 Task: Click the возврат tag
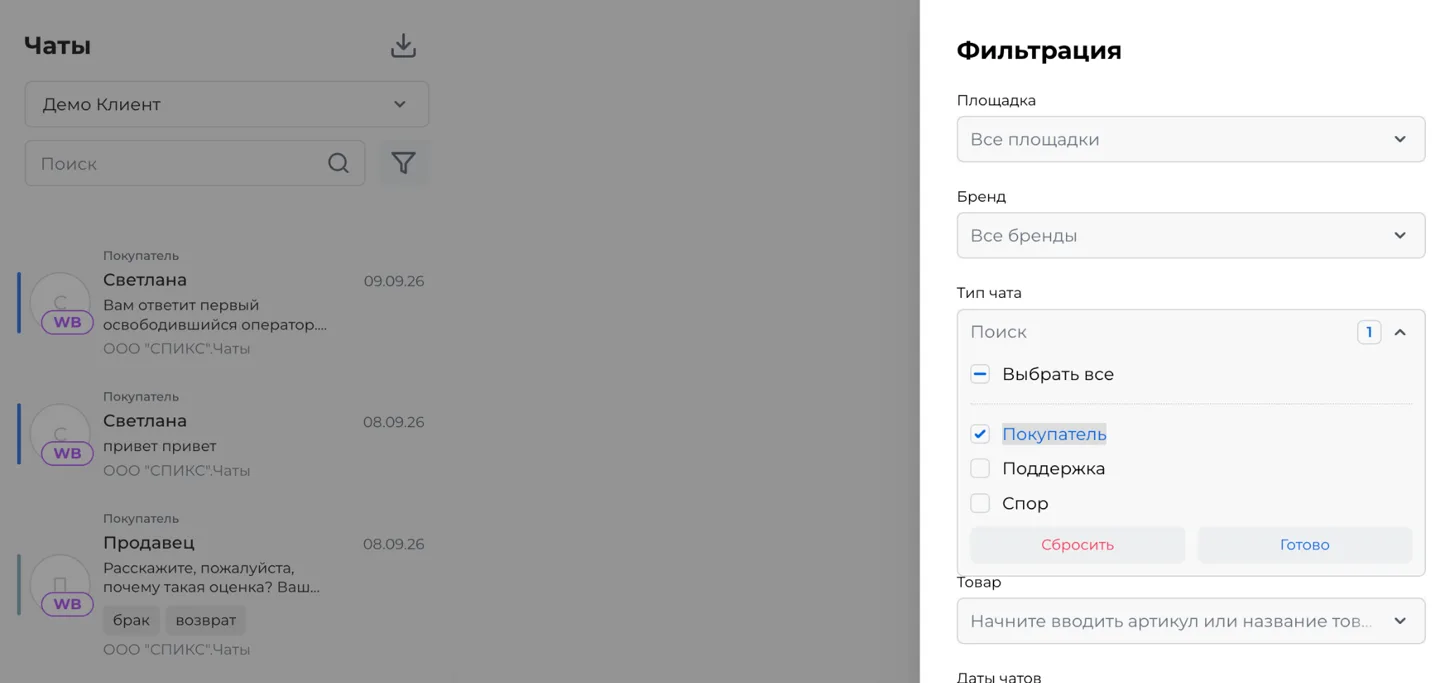pos(205,620)
